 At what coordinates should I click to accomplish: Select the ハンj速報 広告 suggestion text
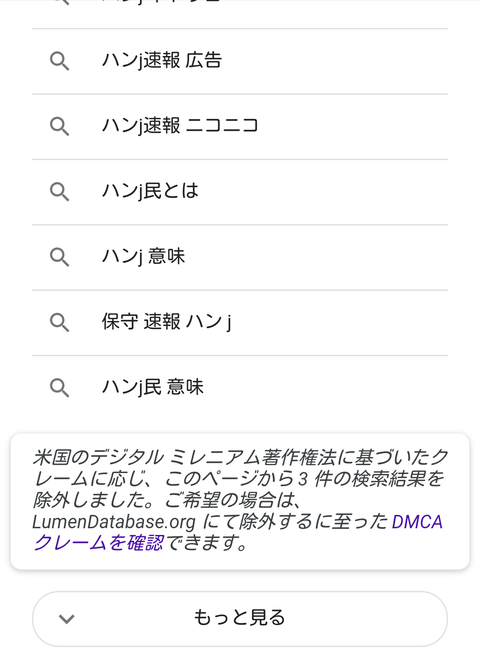point(162,60)
